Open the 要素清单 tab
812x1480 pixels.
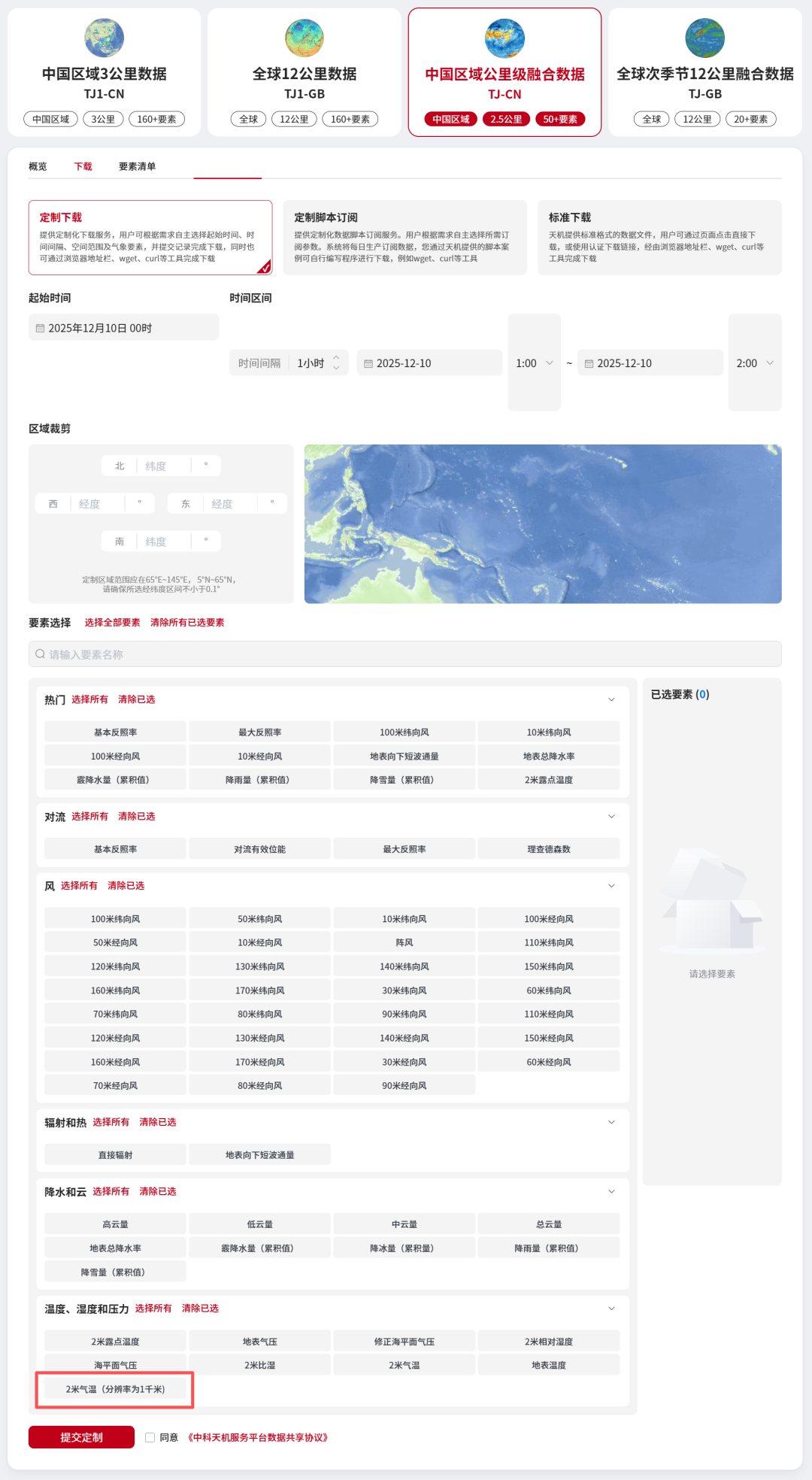tap(137, 166)
